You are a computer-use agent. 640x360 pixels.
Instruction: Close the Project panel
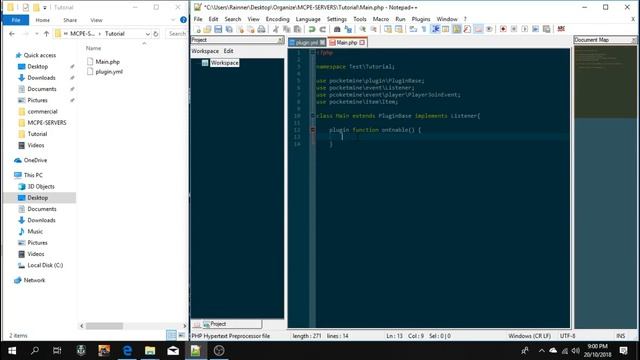[280, 40]
